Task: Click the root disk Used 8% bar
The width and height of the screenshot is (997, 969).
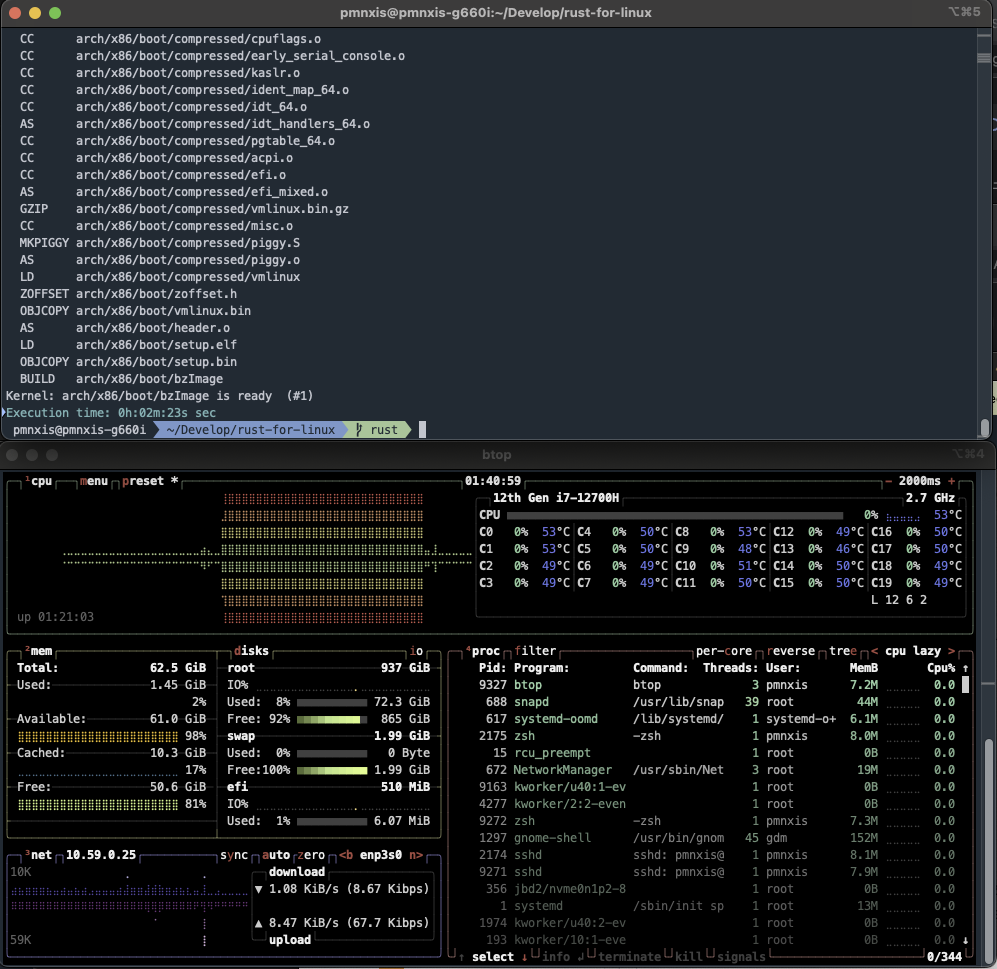Action: pos(332,702)
